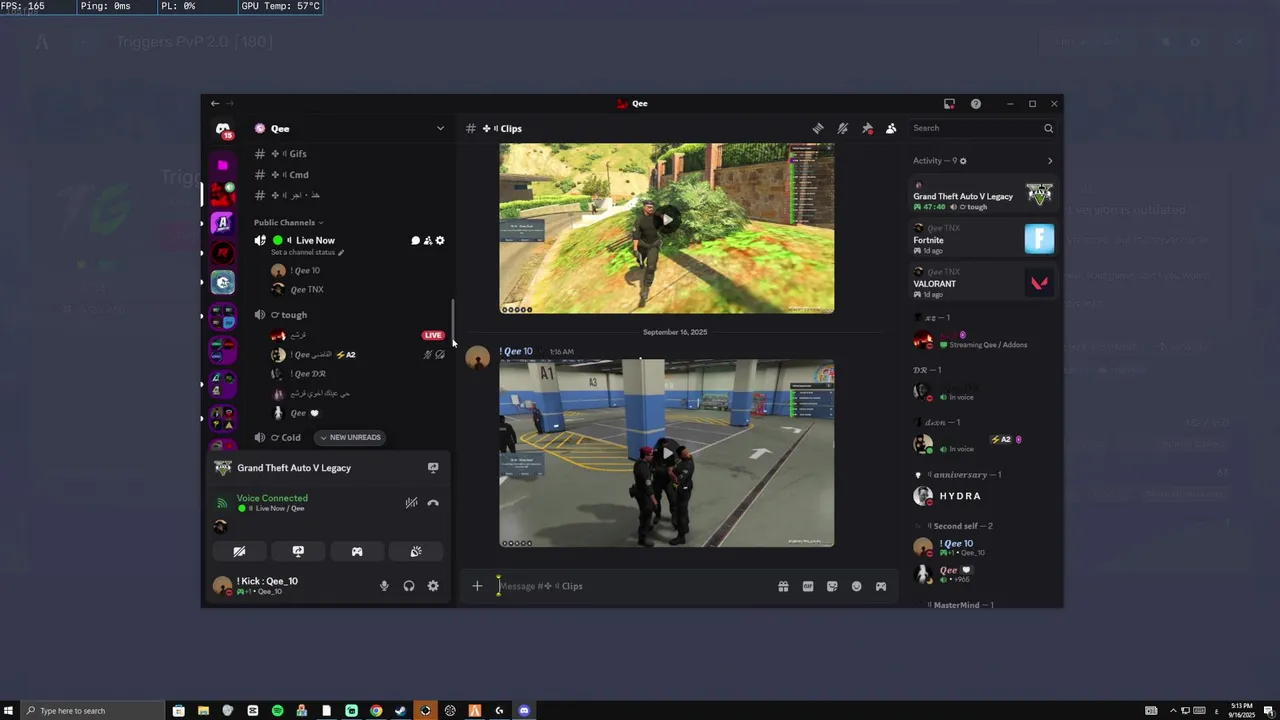The image size is (1280, 720).
Task: Open Discord direct messages home icon
Action: [223, 129]
